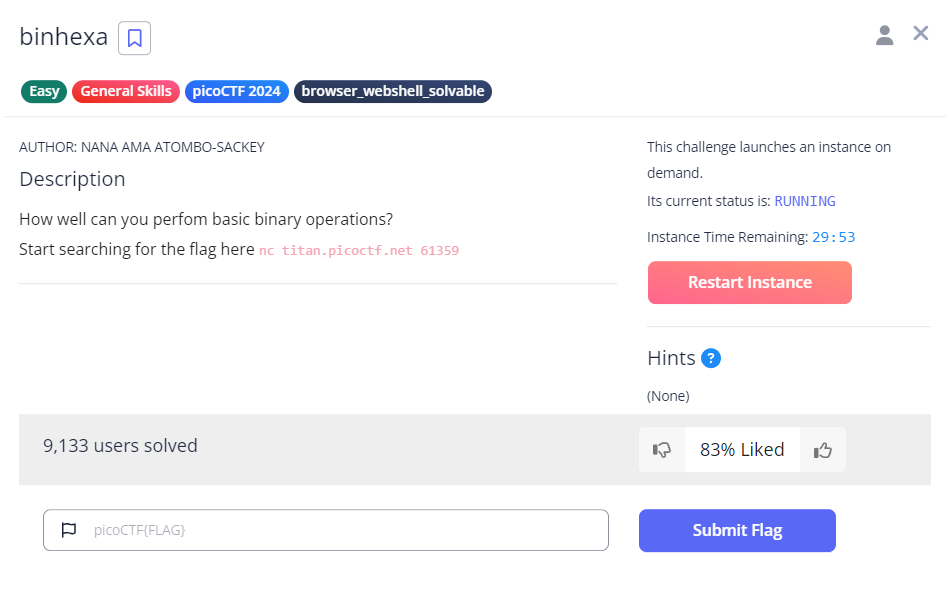
Task: Click the binhexa challenge title
Action: [x=63, y=38]
